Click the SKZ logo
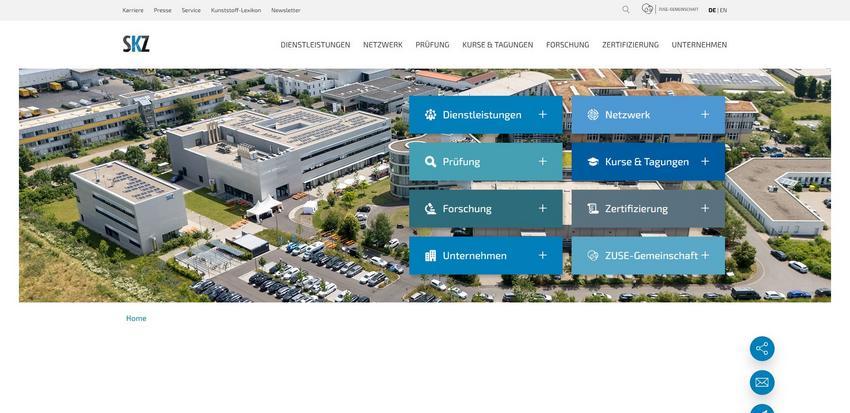Screen dimensions: 850x413 [136, 44]
